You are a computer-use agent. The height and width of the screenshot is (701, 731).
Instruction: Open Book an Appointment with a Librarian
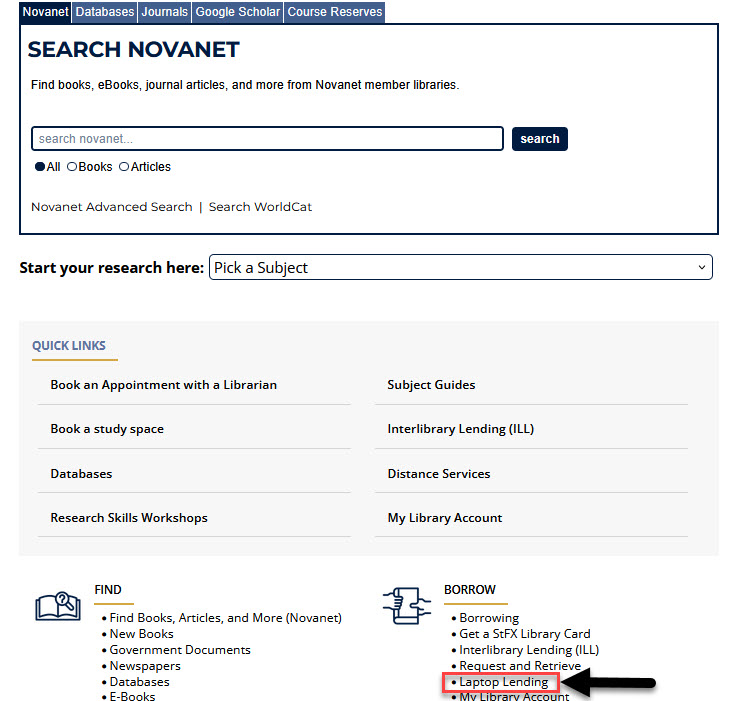164,385
